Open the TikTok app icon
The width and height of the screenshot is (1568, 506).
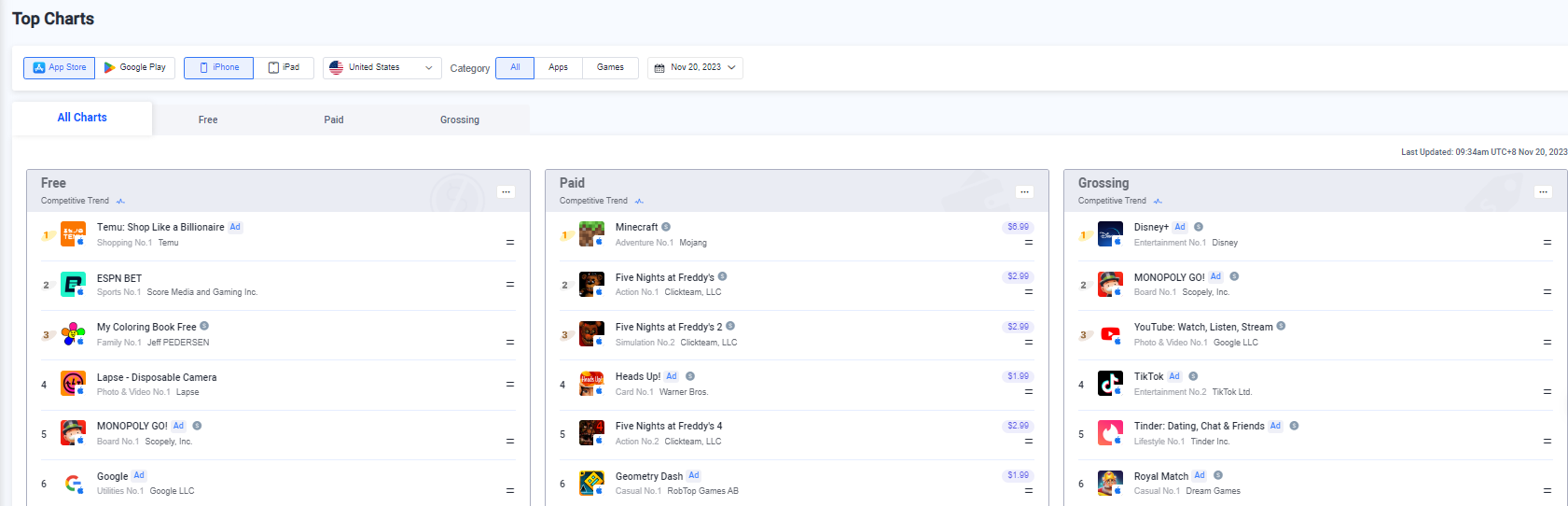[x=1110, y=383]
